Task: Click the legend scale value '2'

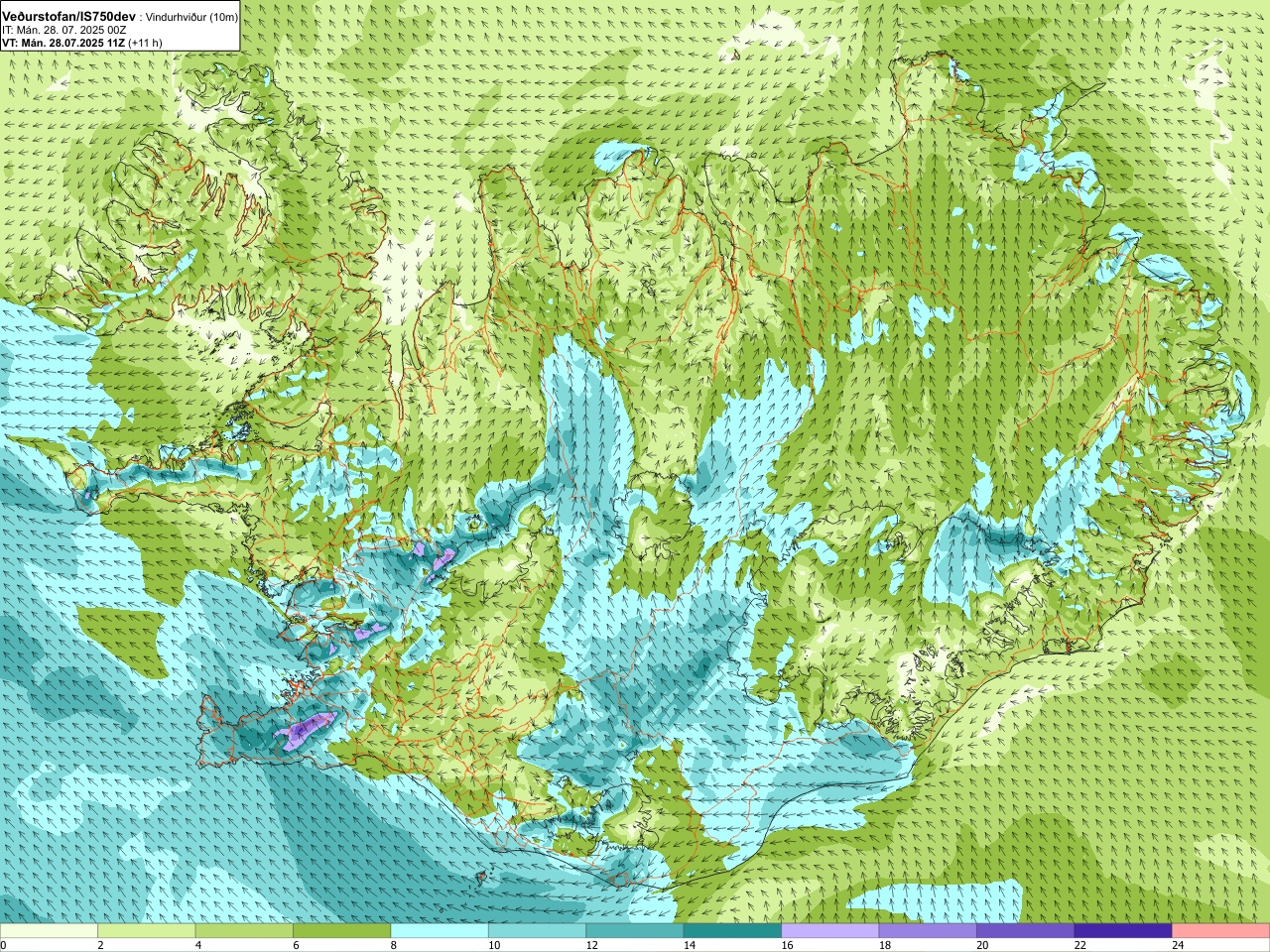Action: point(100,945)
